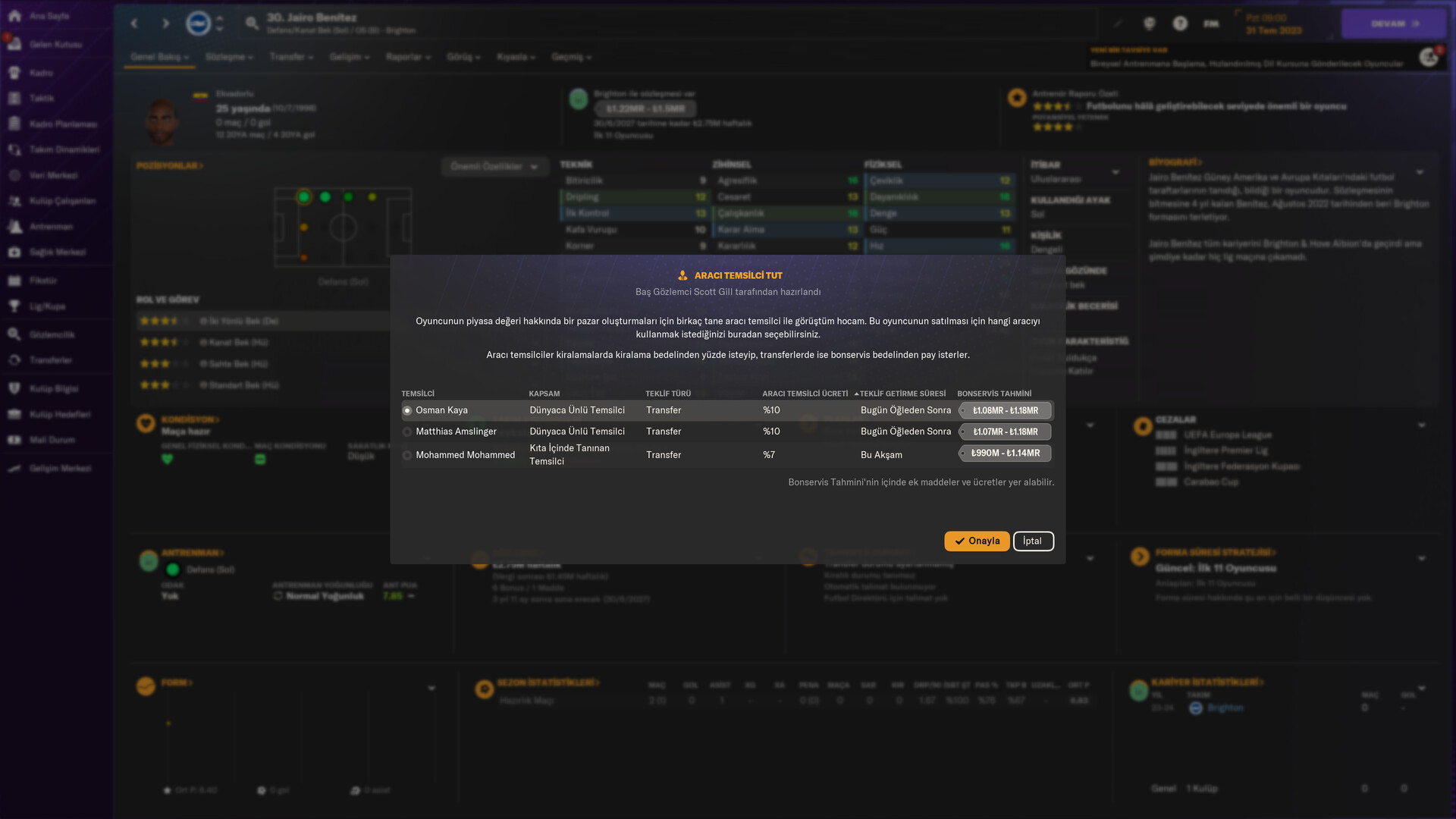Sort by Teklif Getirme Süresi column
This screenshot has height=819, width=1456.
click(902, 394)
